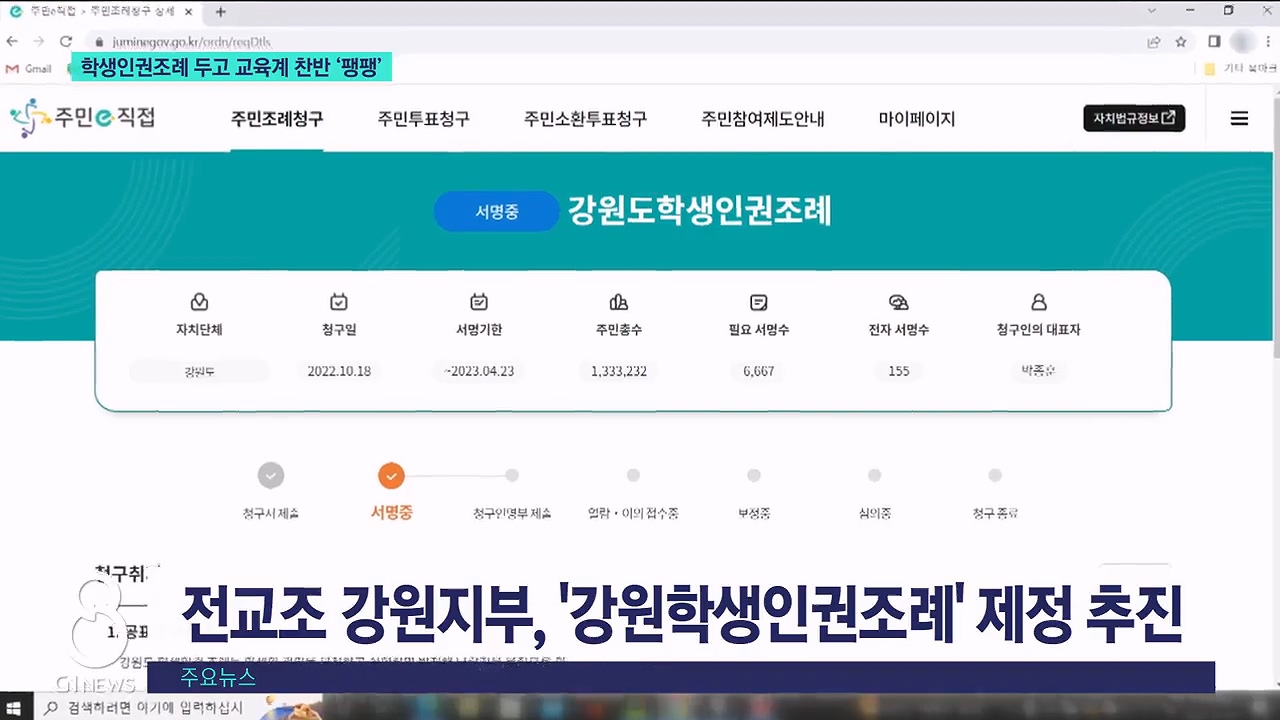Expand the Chrome tab search chevron
This screenshot has height=720, width=1280.
(x=1150, y=11)
